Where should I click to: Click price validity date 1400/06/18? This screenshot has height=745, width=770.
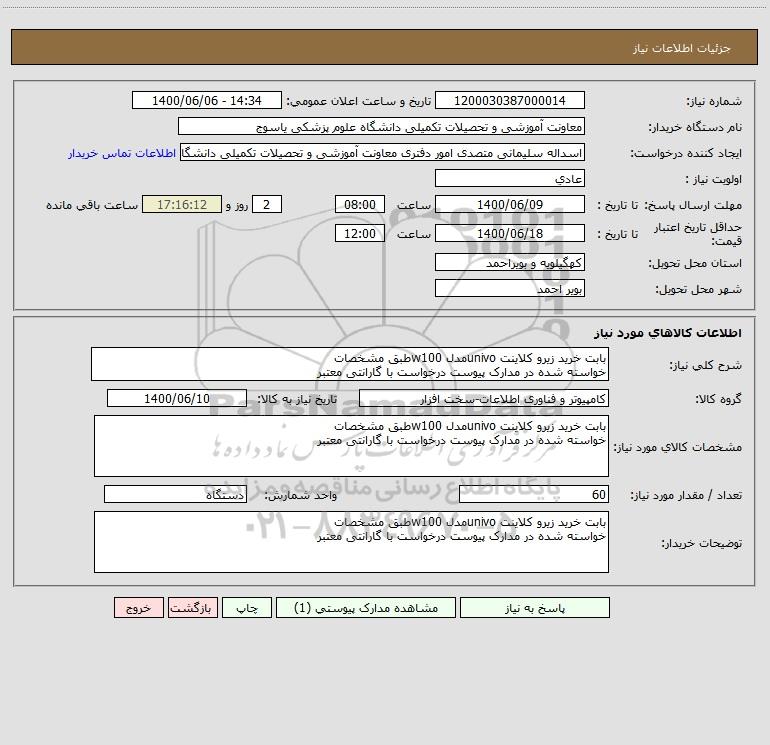[x=510, y=233]
